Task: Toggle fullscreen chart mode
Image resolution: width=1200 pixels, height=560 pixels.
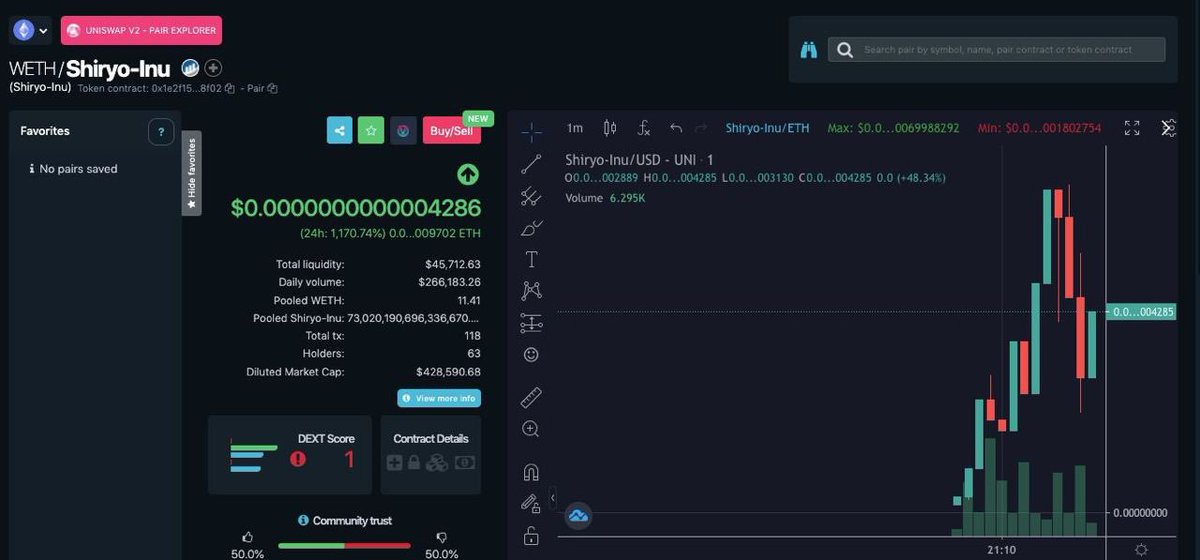Action: pyautogui.click(x=1132, y=128)
